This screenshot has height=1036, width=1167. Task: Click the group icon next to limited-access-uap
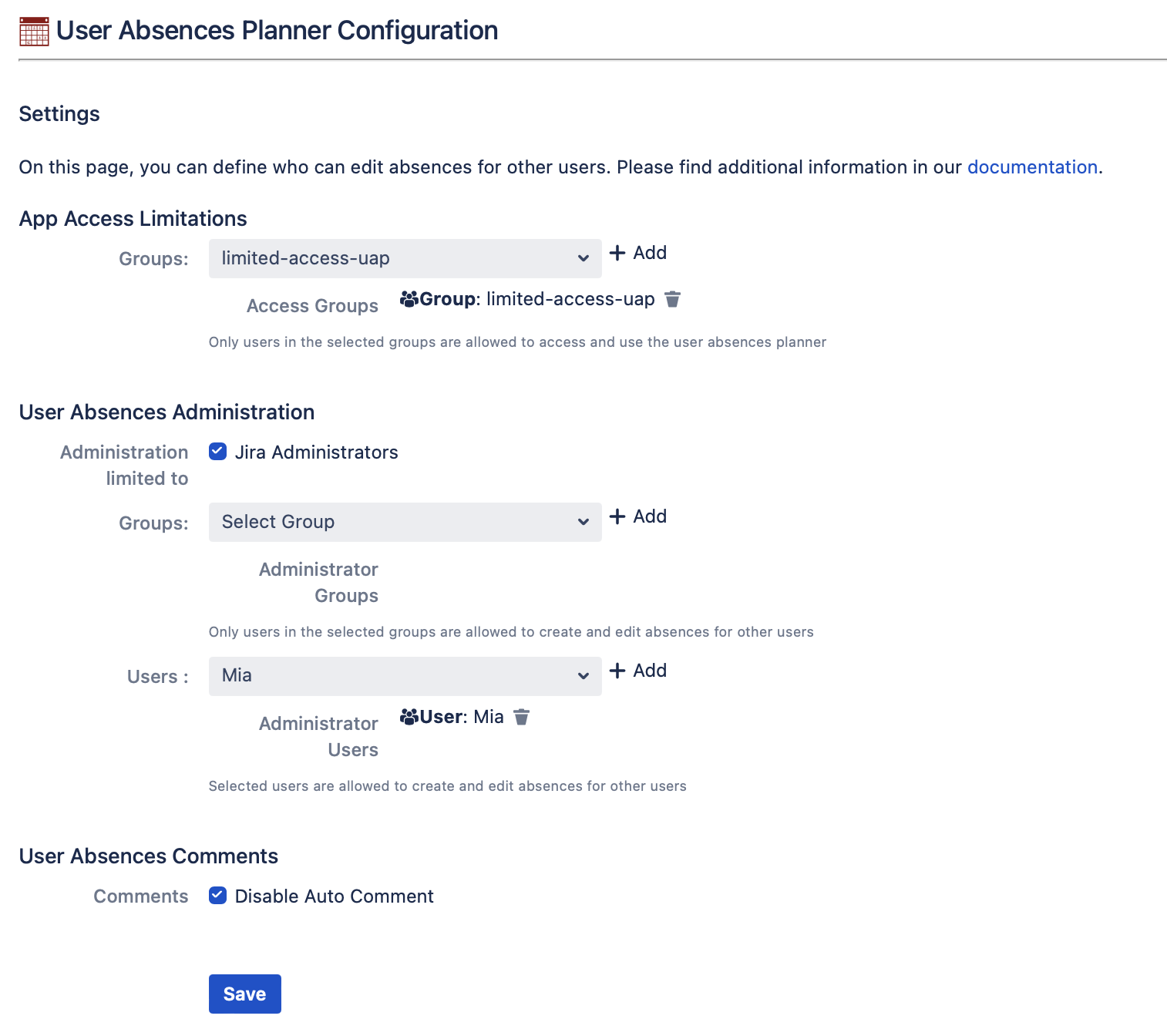point(409,299)
